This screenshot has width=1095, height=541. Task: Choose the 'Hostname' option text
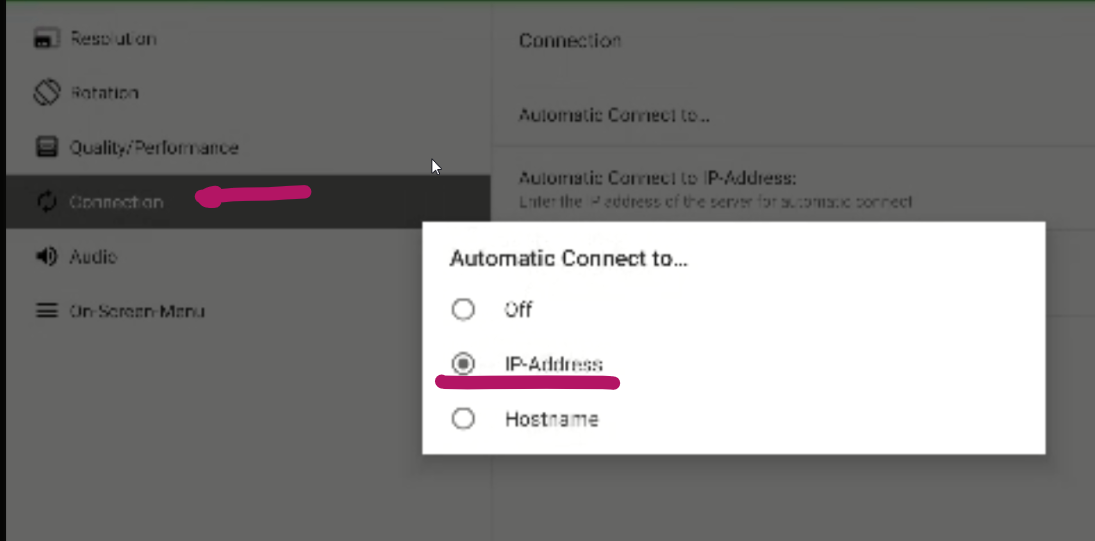point(551,419)
